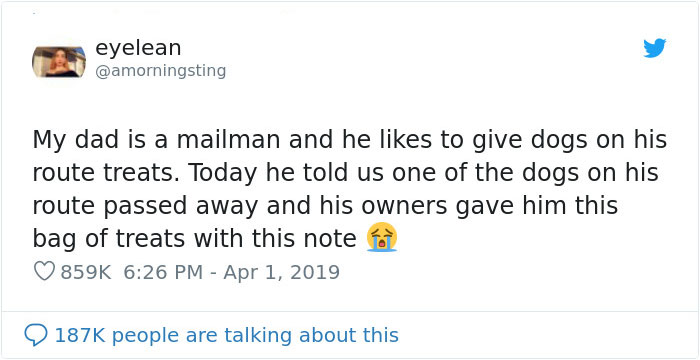
Task: Click the word "mailman" in the tweet
Action: tap(228, 140)
